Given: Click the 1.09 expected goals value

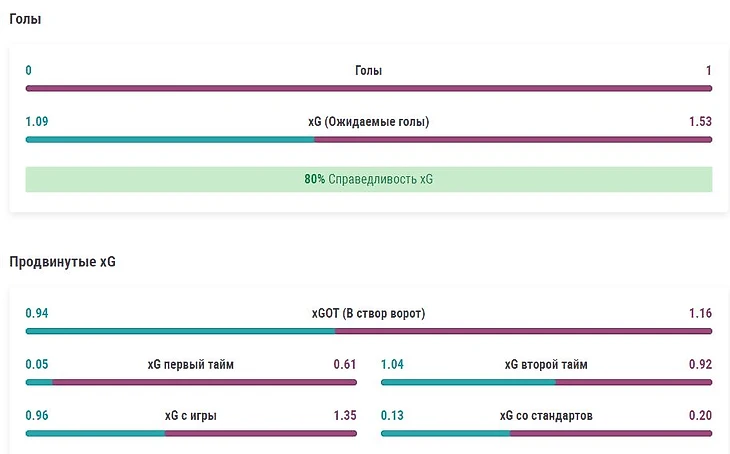Looking at the screenshot, I should (x=37, y=122).
